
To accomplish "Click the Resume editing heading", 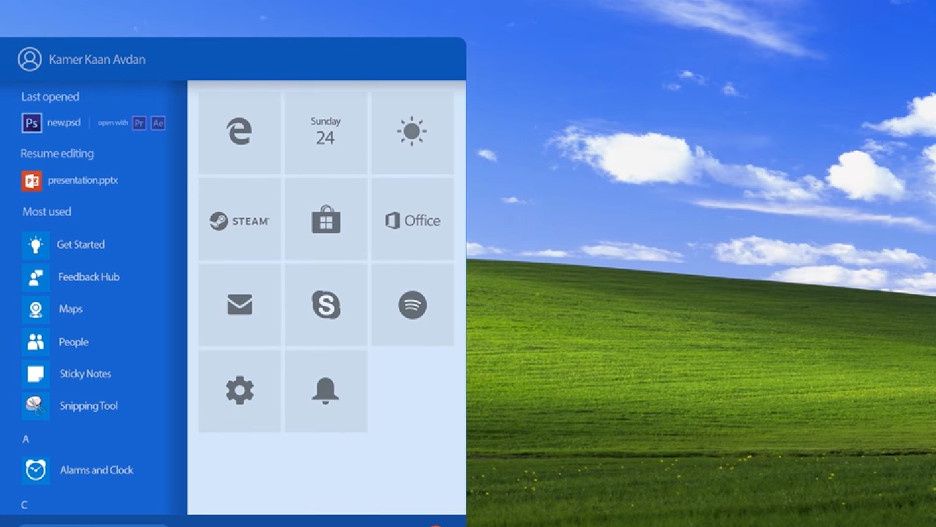I will coord(57,153).
